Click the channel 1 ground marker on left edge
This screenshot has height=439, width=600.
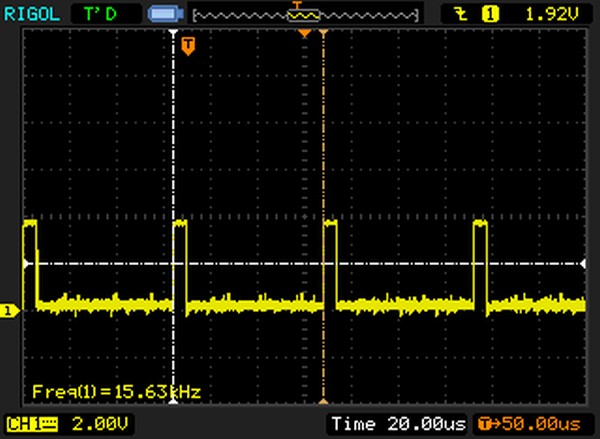(9, 312)
